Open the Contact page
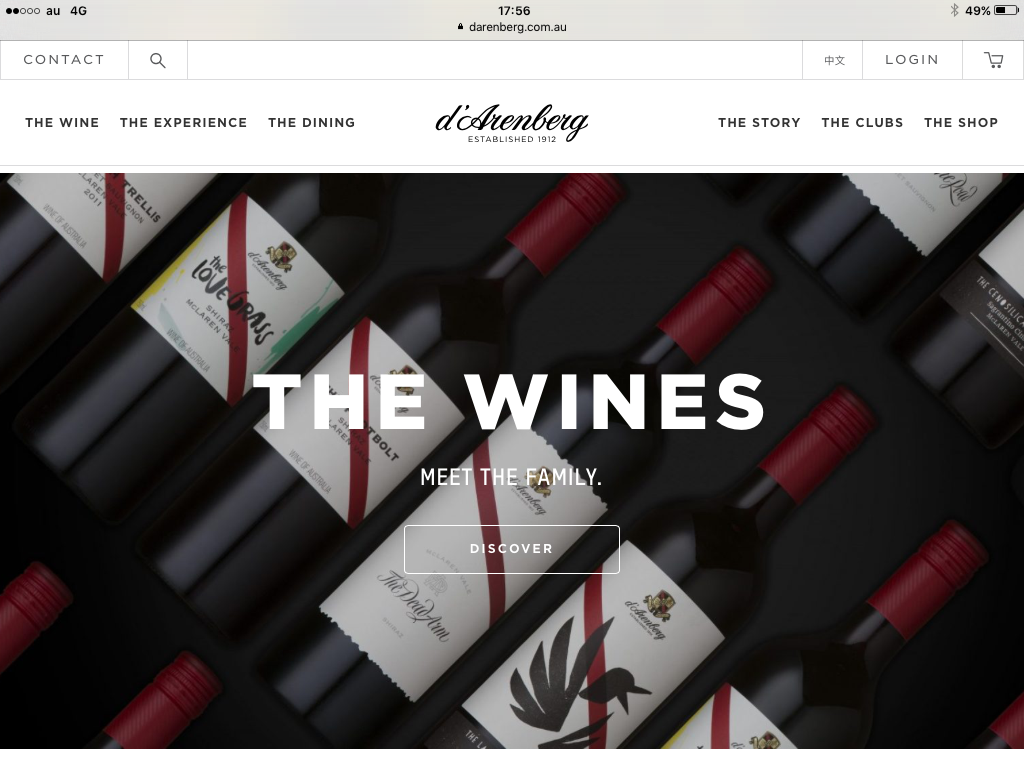Screen dimensions: 1024x768 tap(64, 60)
